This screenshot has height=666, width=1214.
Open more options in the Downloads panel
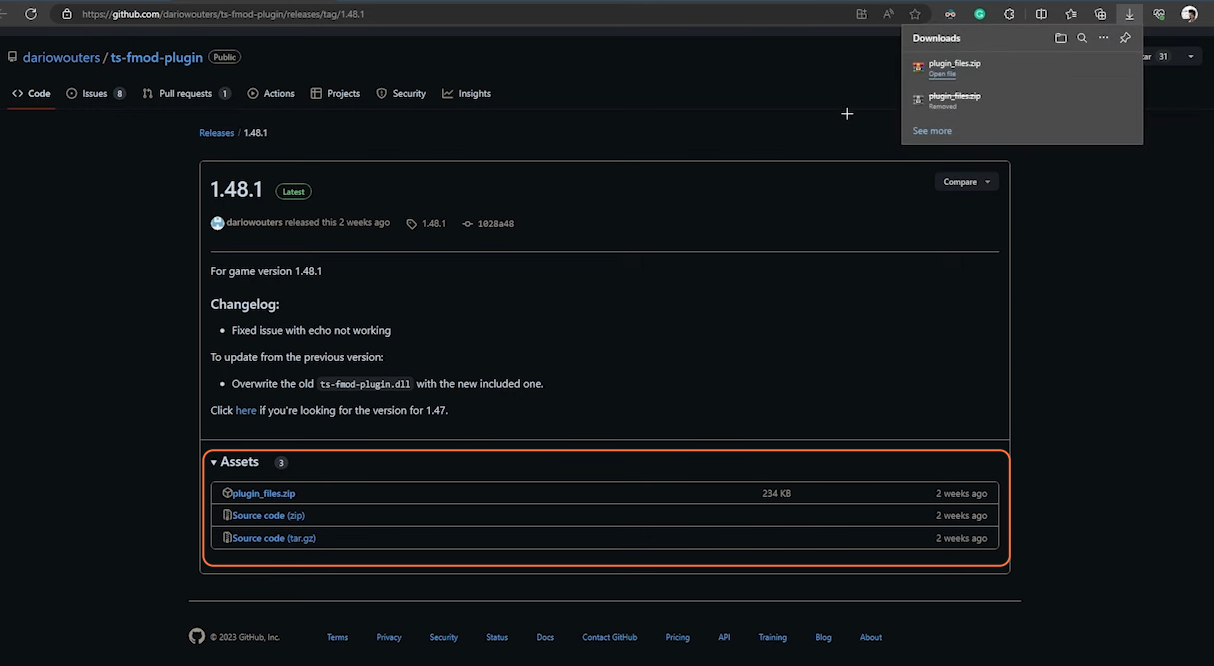coord(1103,38)
